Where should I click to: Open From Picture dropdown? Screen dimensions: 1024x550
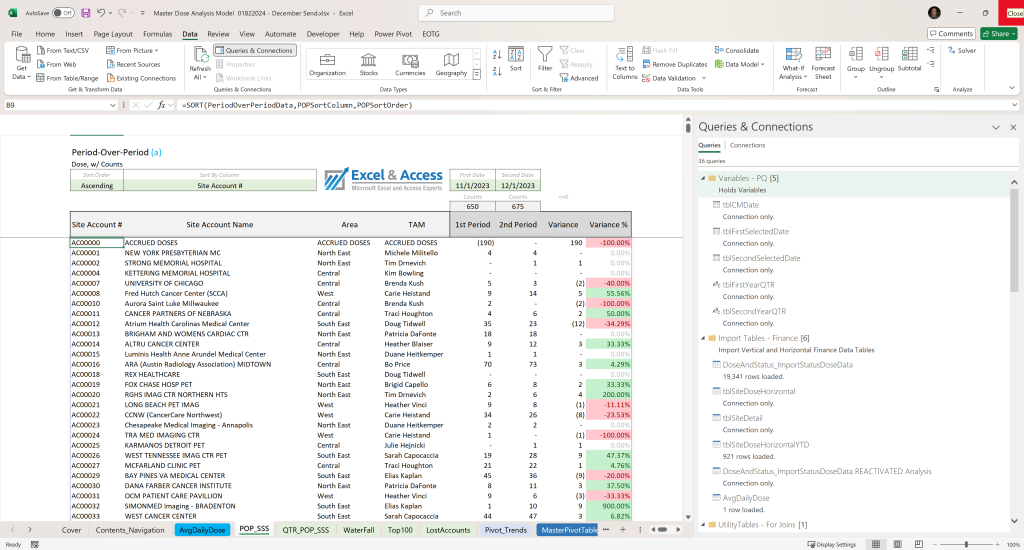[x=132, y=50]
